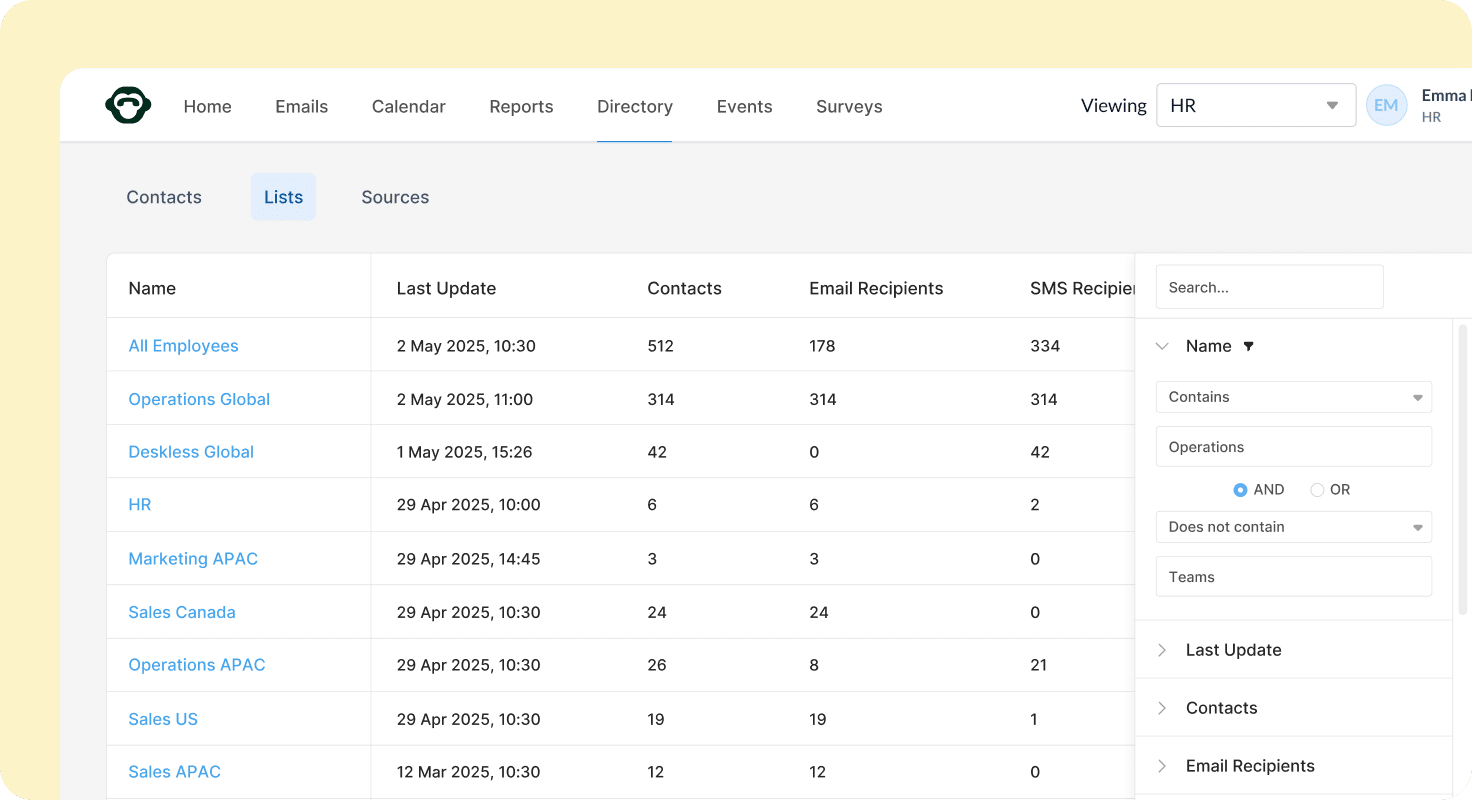Image resolution: width=1472 pixels, height=800 pixels.
Task: Open the Sales Canada list
Action: 182,611
